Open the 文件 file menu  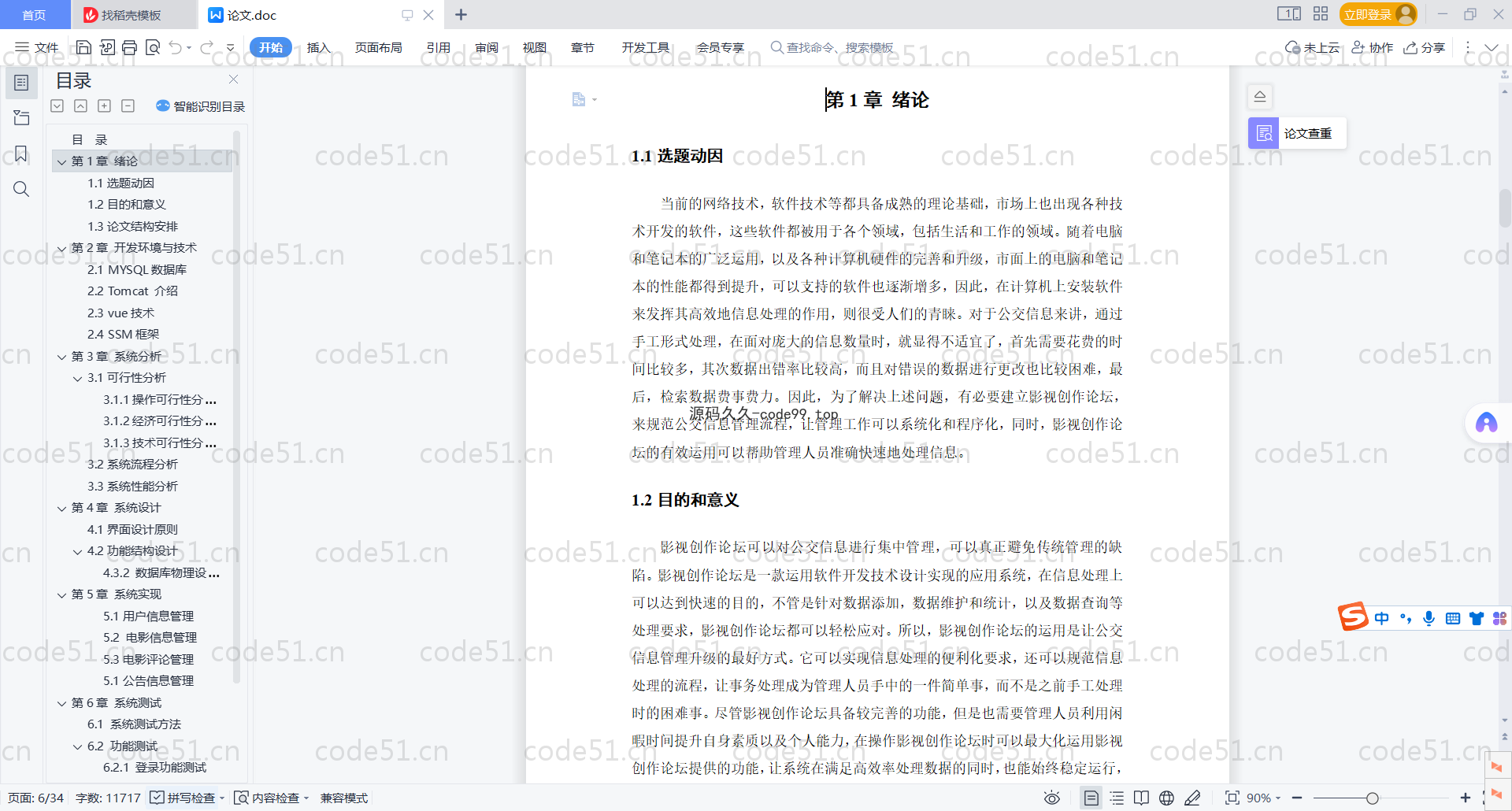[37, 47]
